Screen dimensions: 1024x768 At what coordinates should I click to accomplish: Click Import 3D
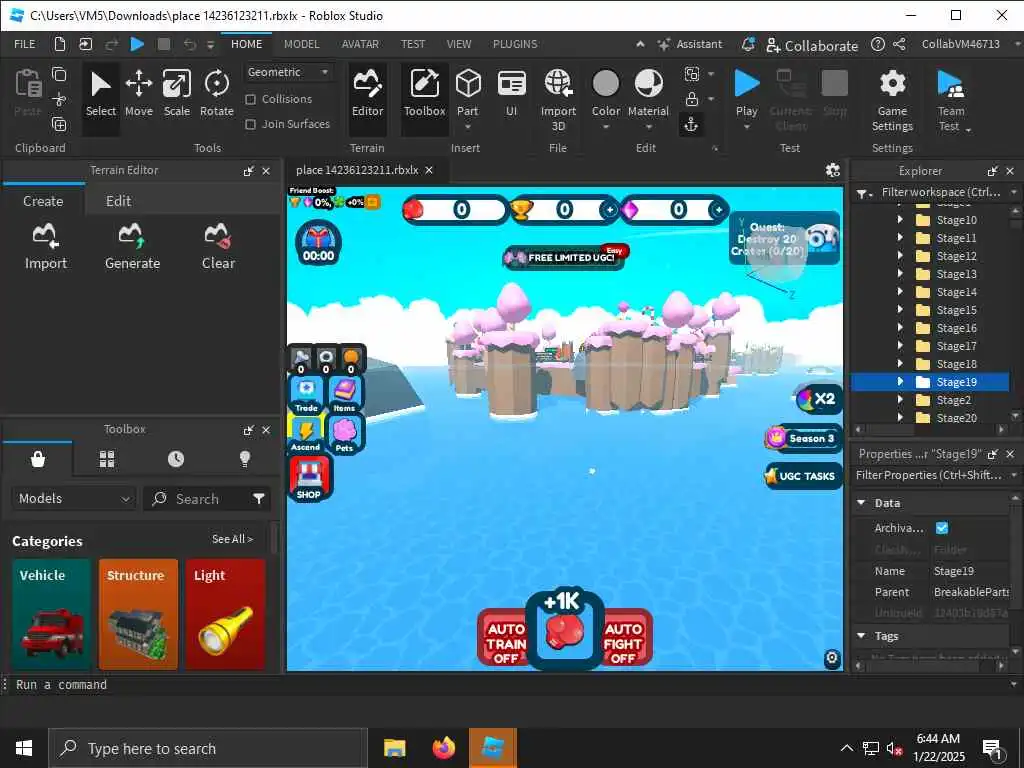click(x=558, y=101)
